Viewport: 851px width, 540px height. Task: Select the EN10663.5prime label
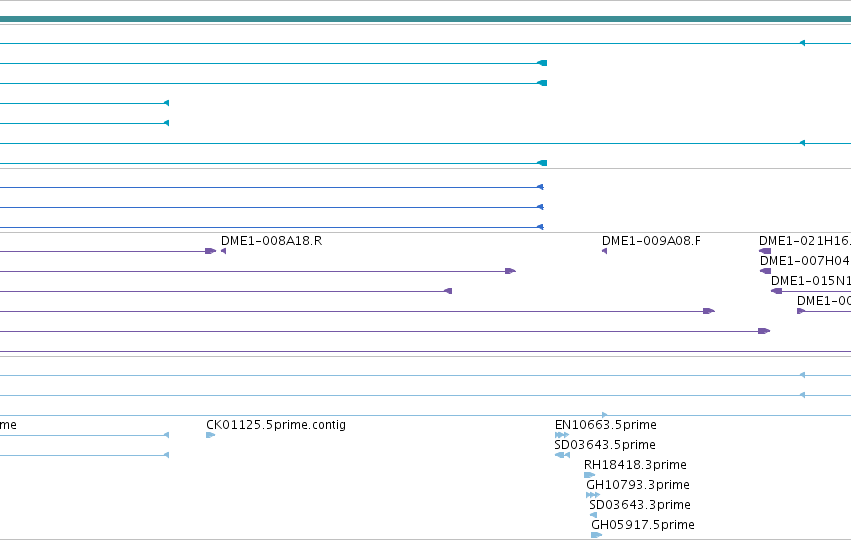coord(605,424)
